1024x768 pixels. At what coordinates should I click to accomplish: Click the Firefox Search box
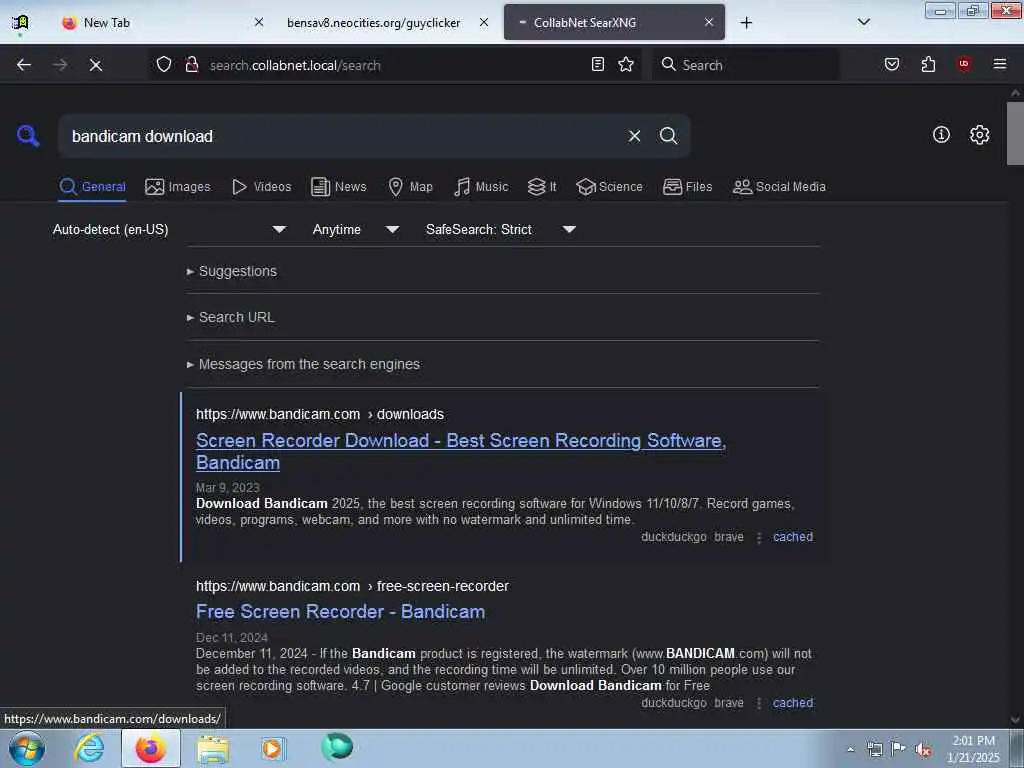coord(745,65)
